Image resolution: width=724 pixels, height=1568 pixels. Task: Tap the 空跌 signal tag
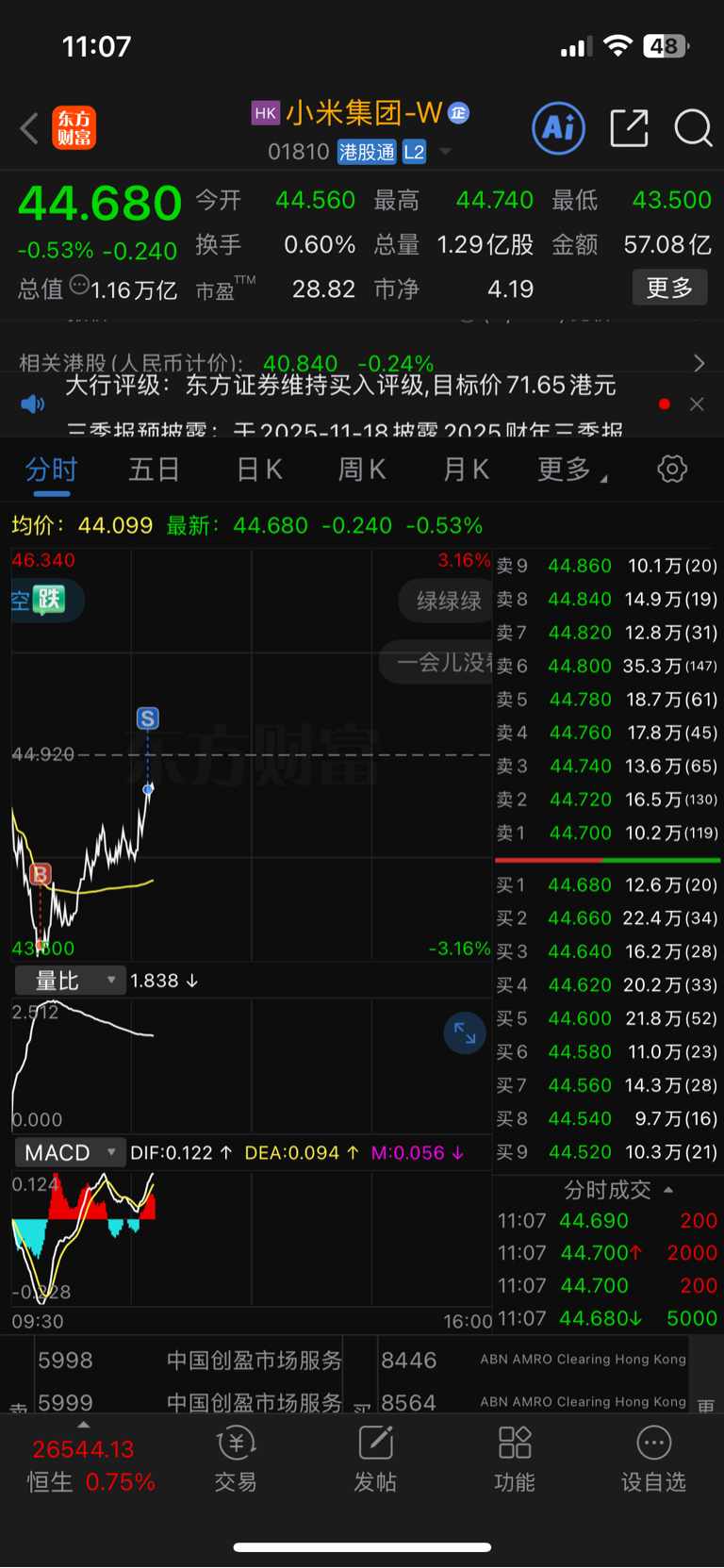tap(46, 600)
